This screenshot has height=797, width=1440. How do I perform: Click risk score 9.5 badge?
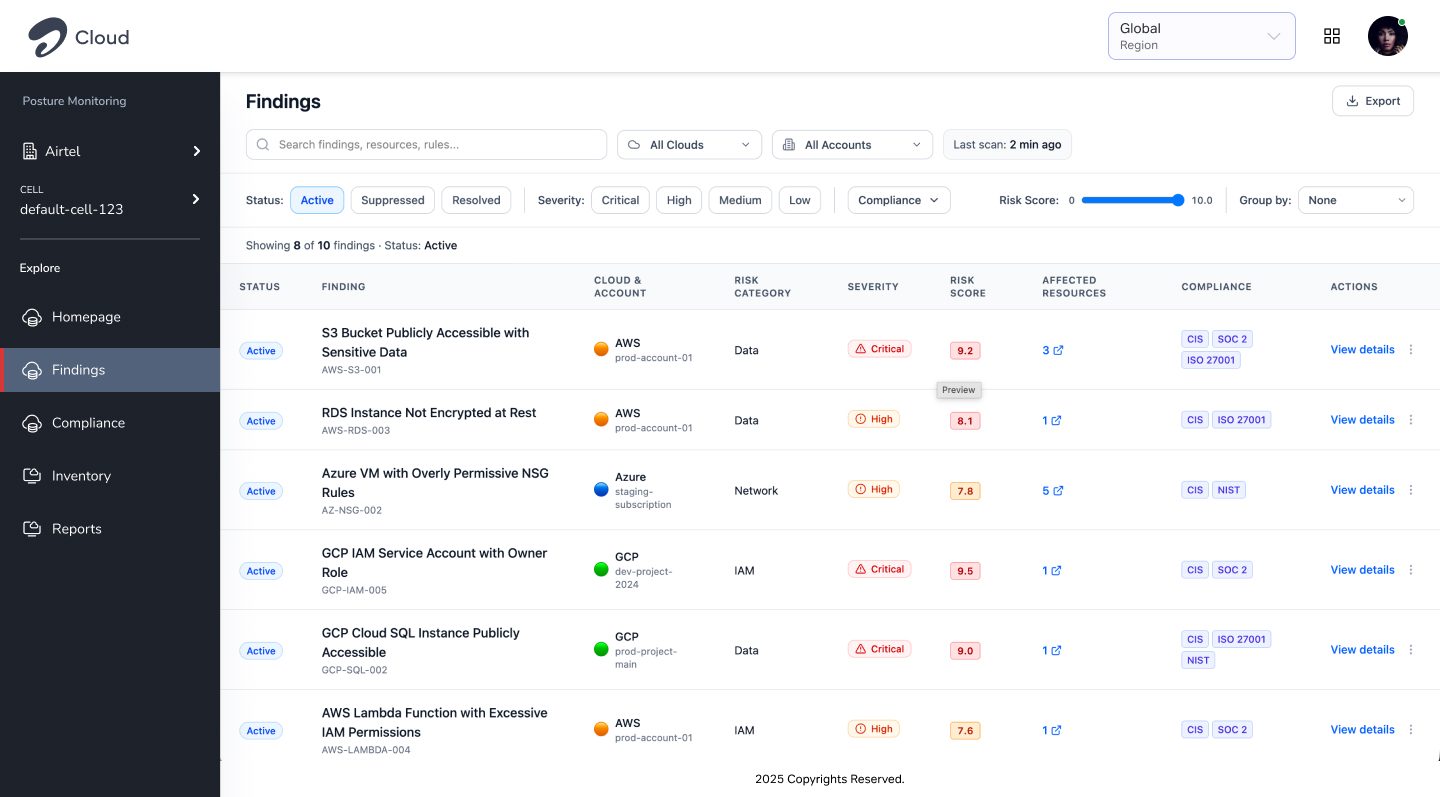(965, 571)
